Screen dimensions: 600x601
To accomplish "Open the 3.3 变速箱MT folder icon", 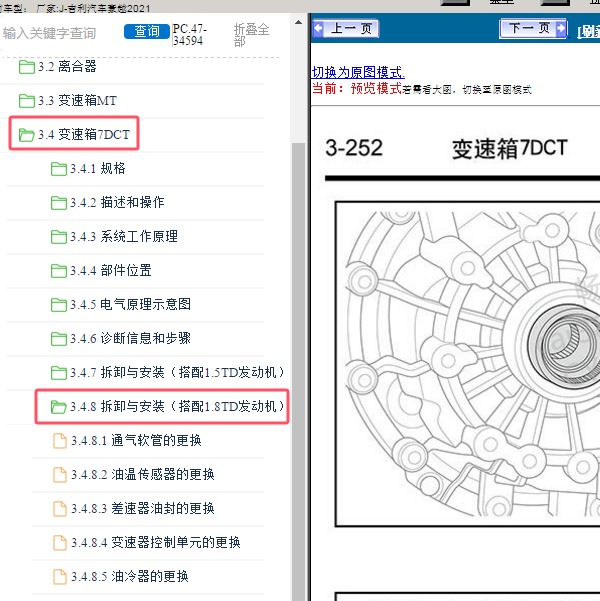I will 26,101.
